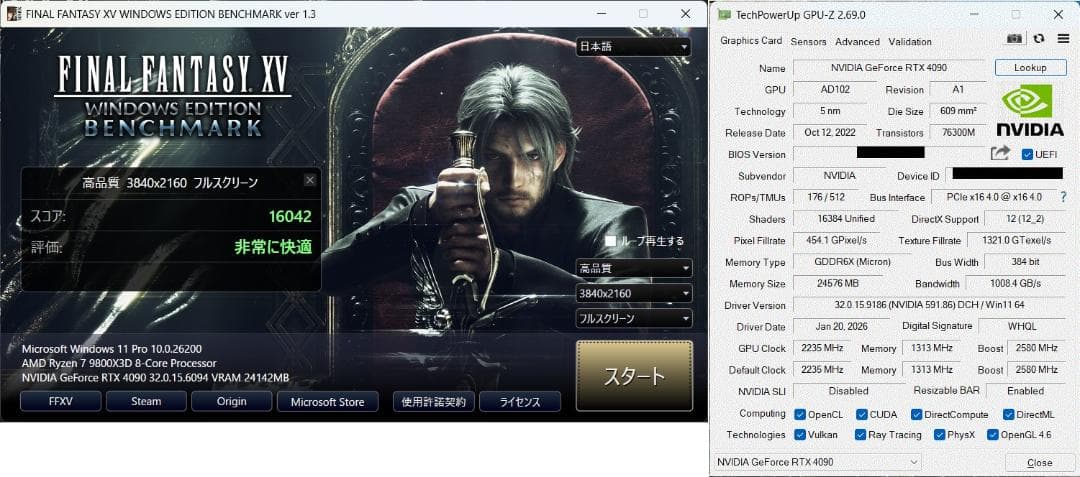Screen dimensions: 1080x477
Task: Click the BIOS share/export icon
Action: coord(1000,153)
